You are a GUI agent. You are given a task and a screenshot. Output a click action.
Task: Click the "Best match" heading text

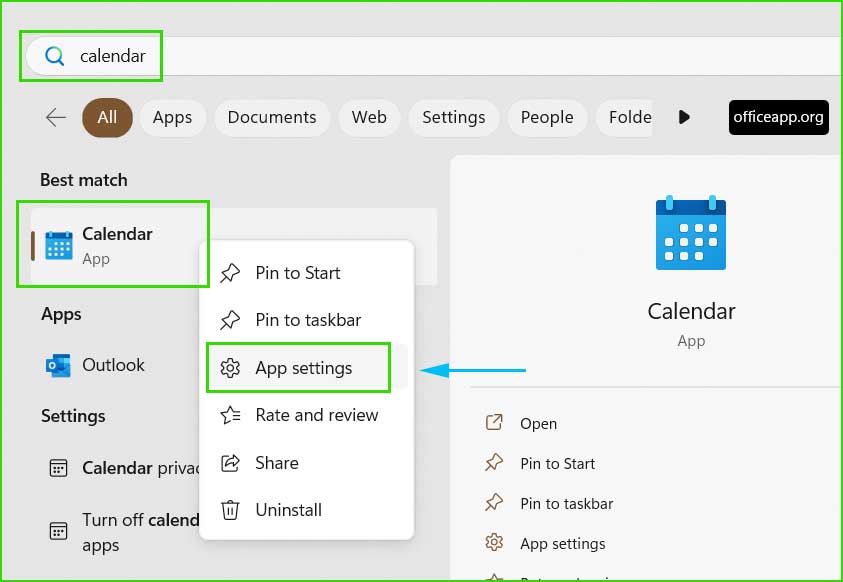[84, 180]
